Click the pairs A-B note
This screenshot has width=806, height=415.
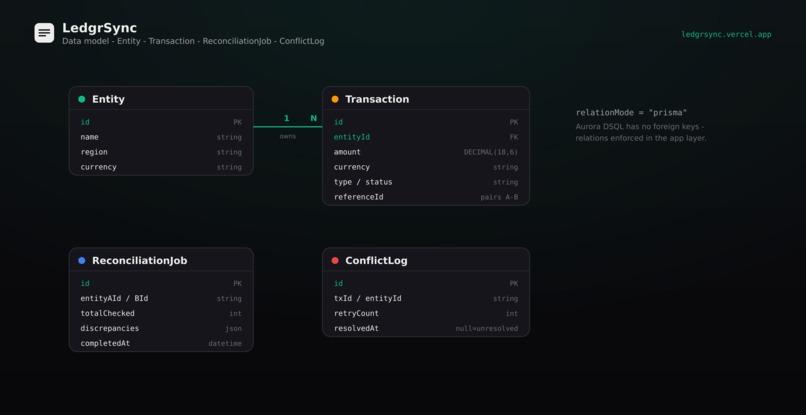pos(499,197)
